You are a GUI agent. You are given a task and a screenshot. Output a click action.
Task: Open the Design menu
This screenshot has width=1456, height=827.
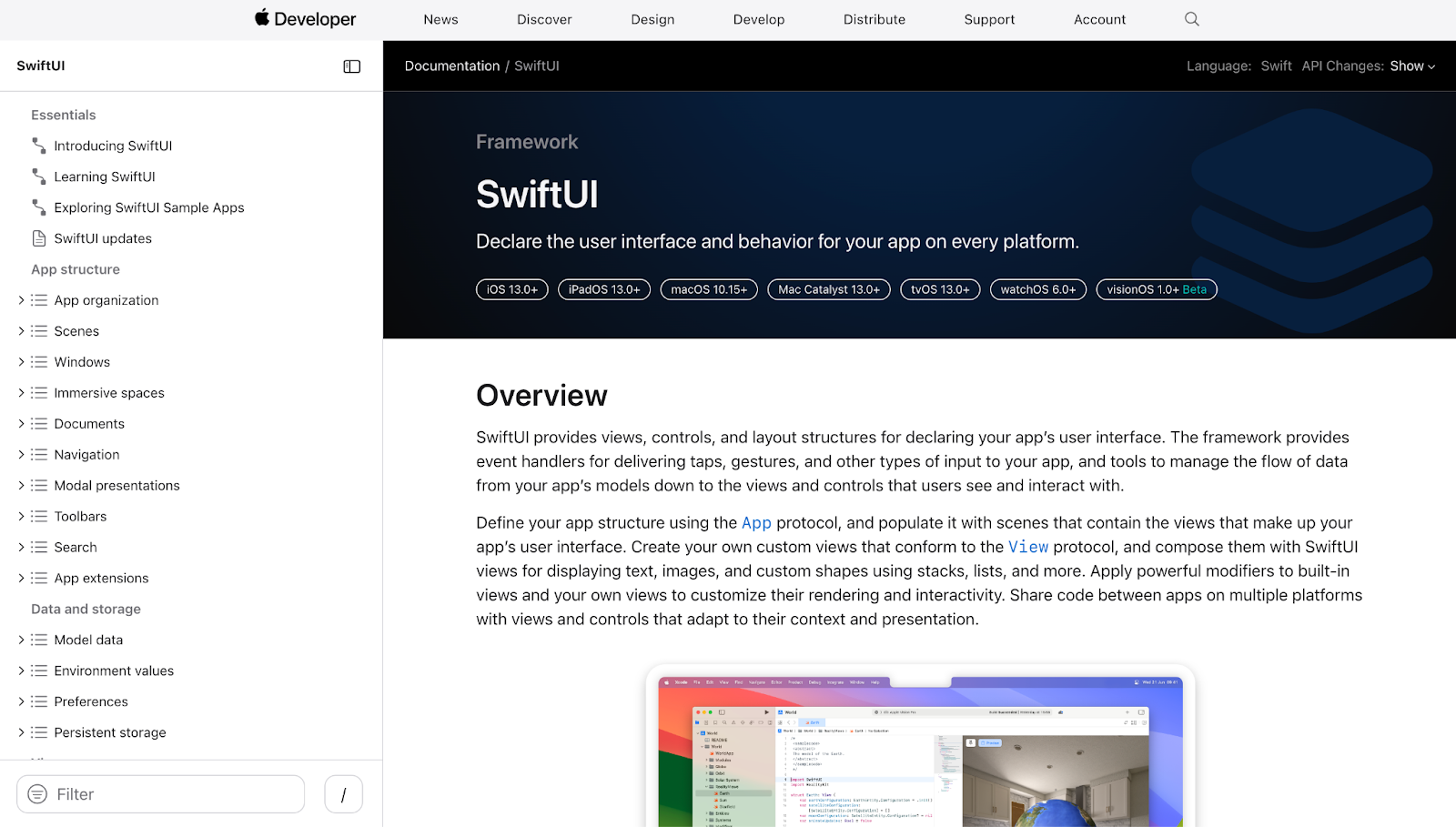(x=652, y=19)
